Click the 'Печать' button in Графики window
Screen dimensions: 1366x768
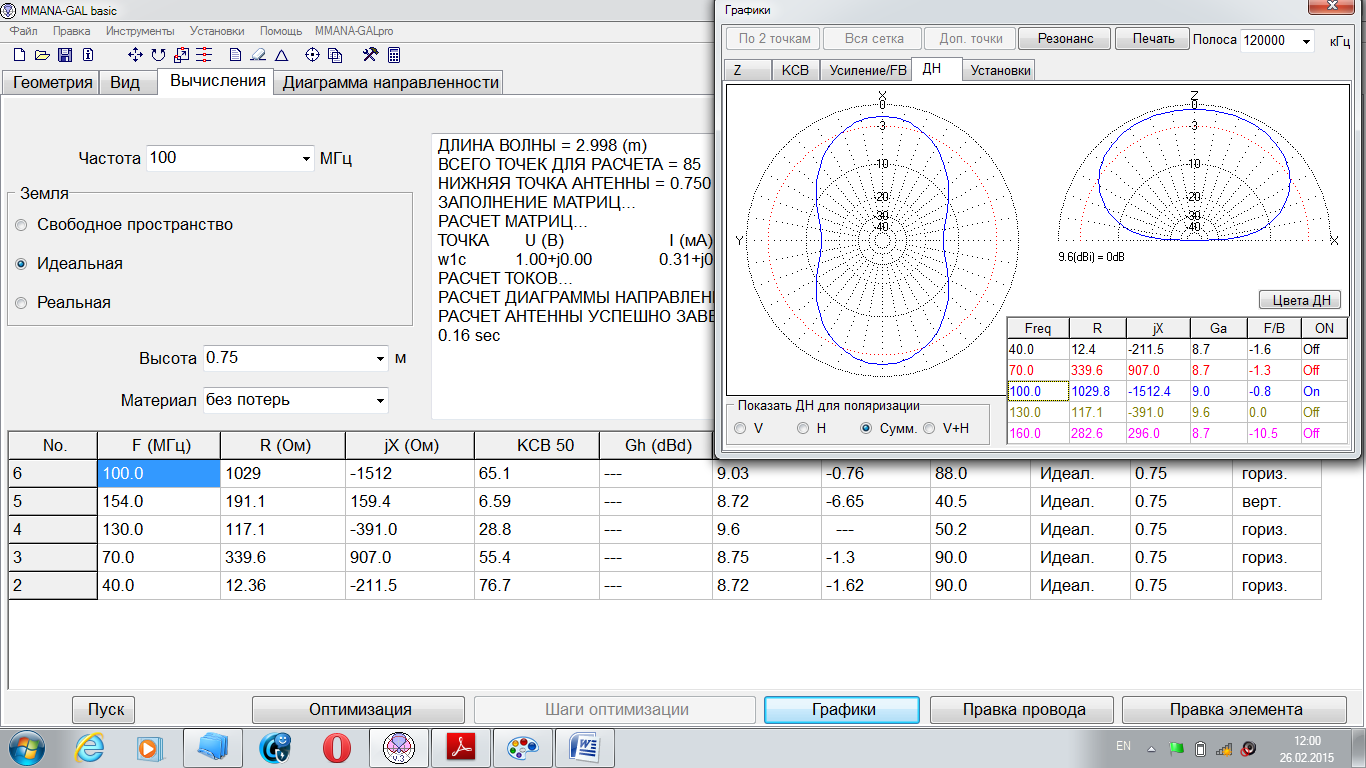tap(1153, 39)
